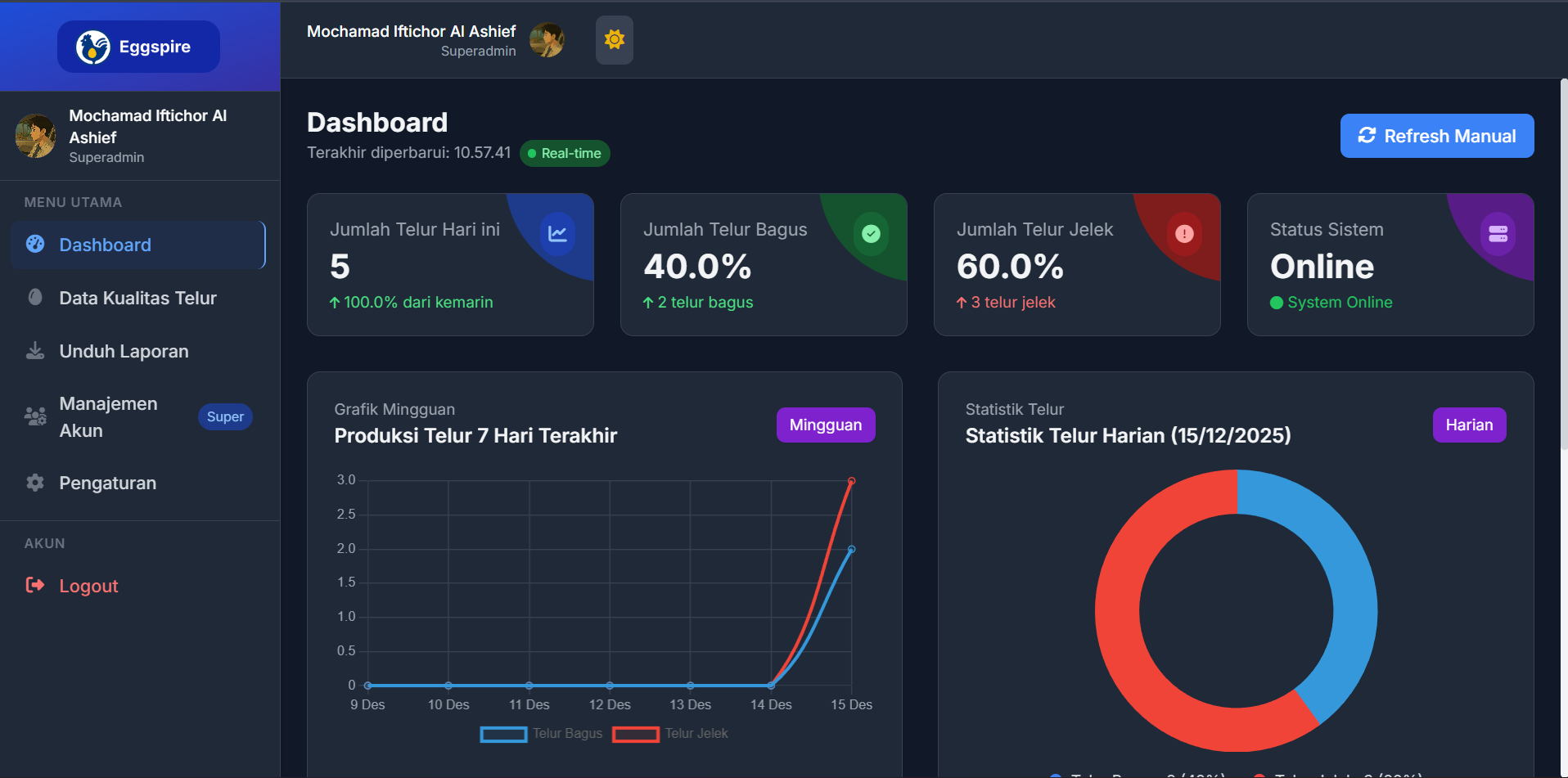Click the 'System Online' status text
The width and height of the screenshot is (1568, 778).
click(1340, 302)
